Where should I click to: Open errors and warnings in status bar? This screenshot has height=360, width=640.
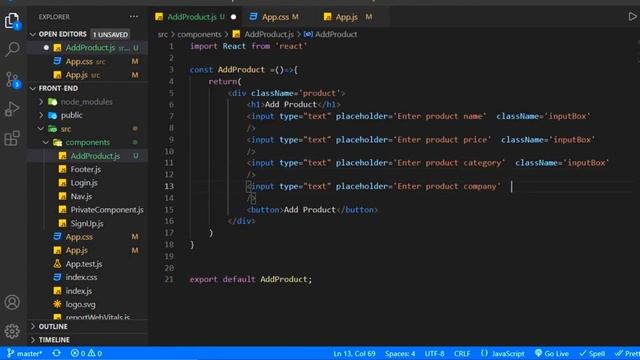[x=86, y=353]
